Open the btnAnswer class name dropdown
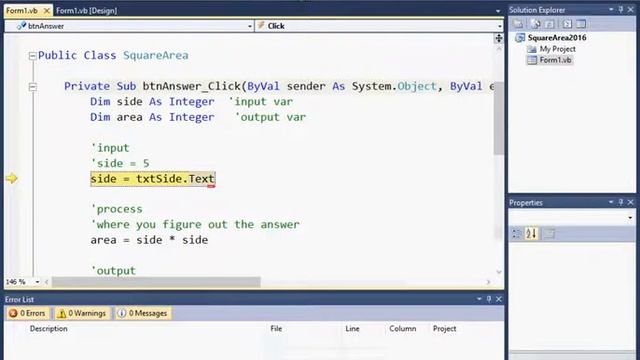Image resolution: width=640 pixels, height=360 pixels. pyautogui.click(x=250, y=26)
